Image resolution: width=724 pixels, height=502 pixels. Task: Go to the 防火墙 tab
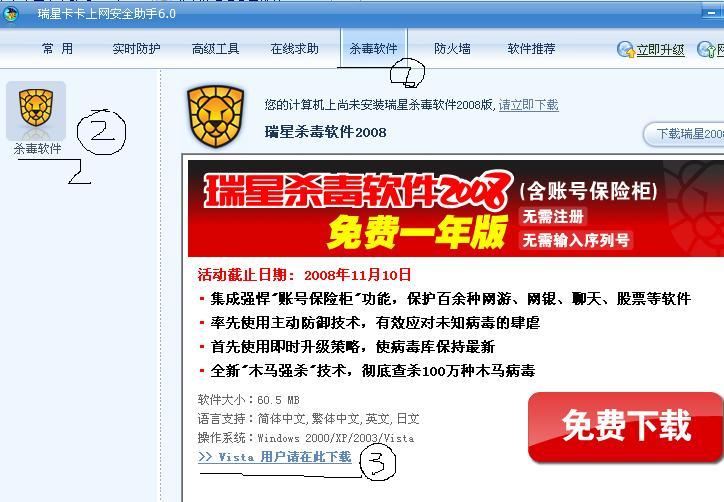tap(452, 48)
